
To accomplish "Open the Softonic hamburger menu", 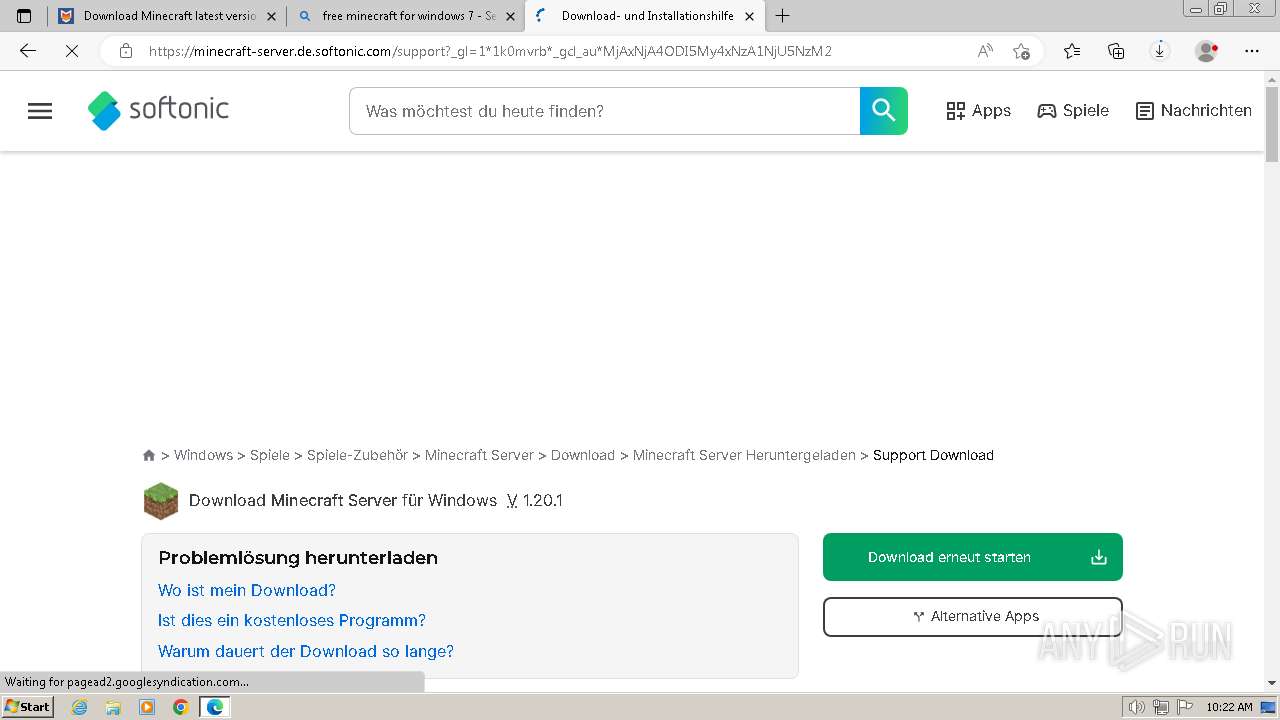I will coord(40,111).
